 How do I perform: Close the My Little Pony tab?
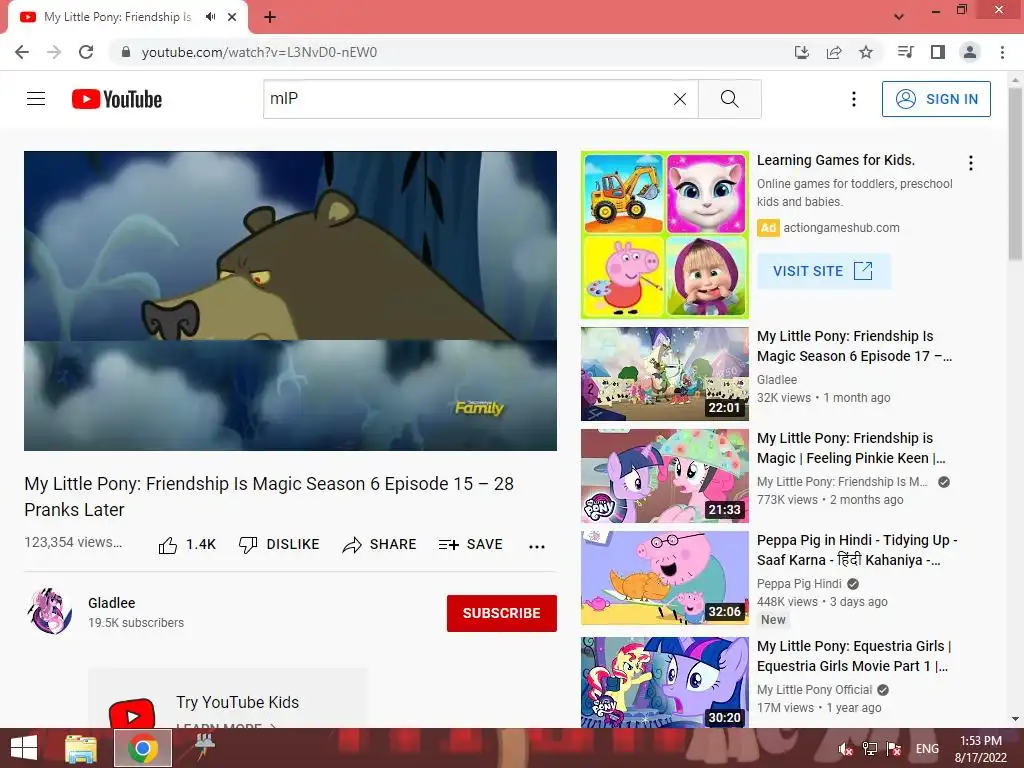pyautogui.click(x=232, y=17)
